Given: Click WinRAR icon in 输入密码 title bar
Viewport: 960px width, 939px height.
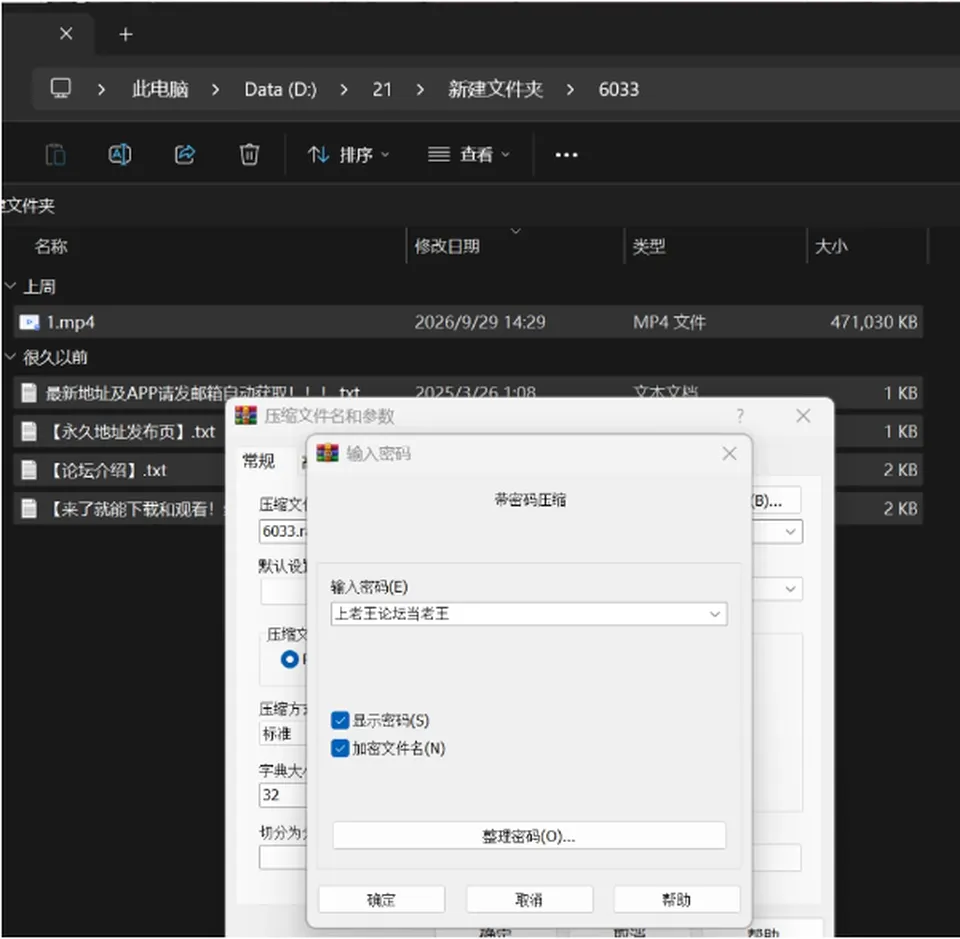Looking at the screenshot, I should click(x=327, y=454).
